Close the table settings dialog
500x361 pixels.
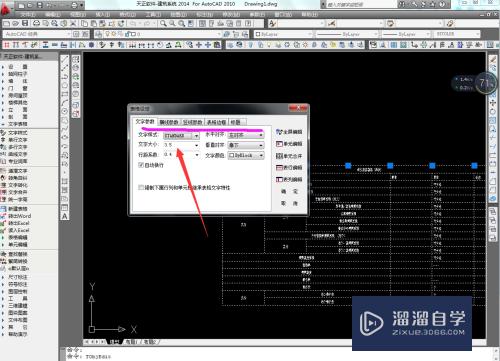coord(298,108)
